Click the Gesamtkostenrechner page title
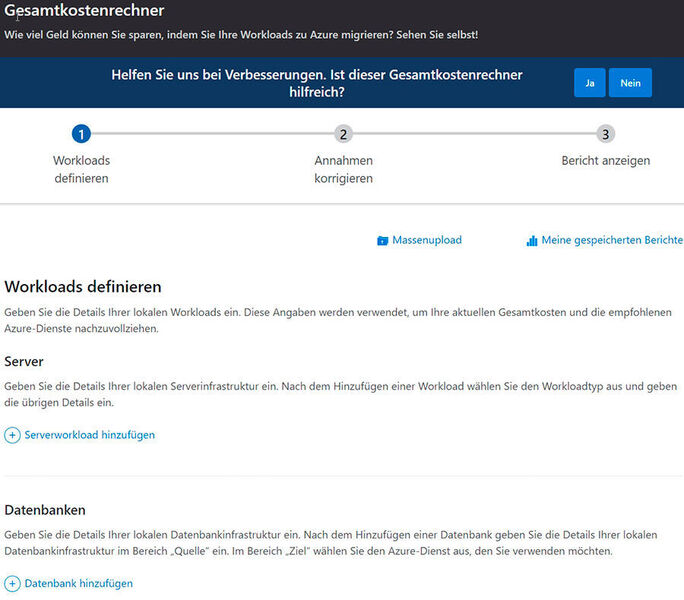 84,10
